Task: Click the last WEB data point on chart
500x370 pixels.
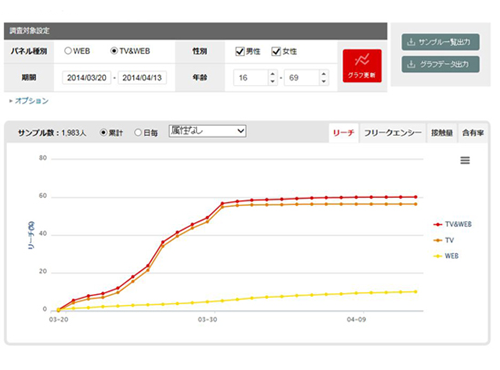Action: click(x=416, y=292)
